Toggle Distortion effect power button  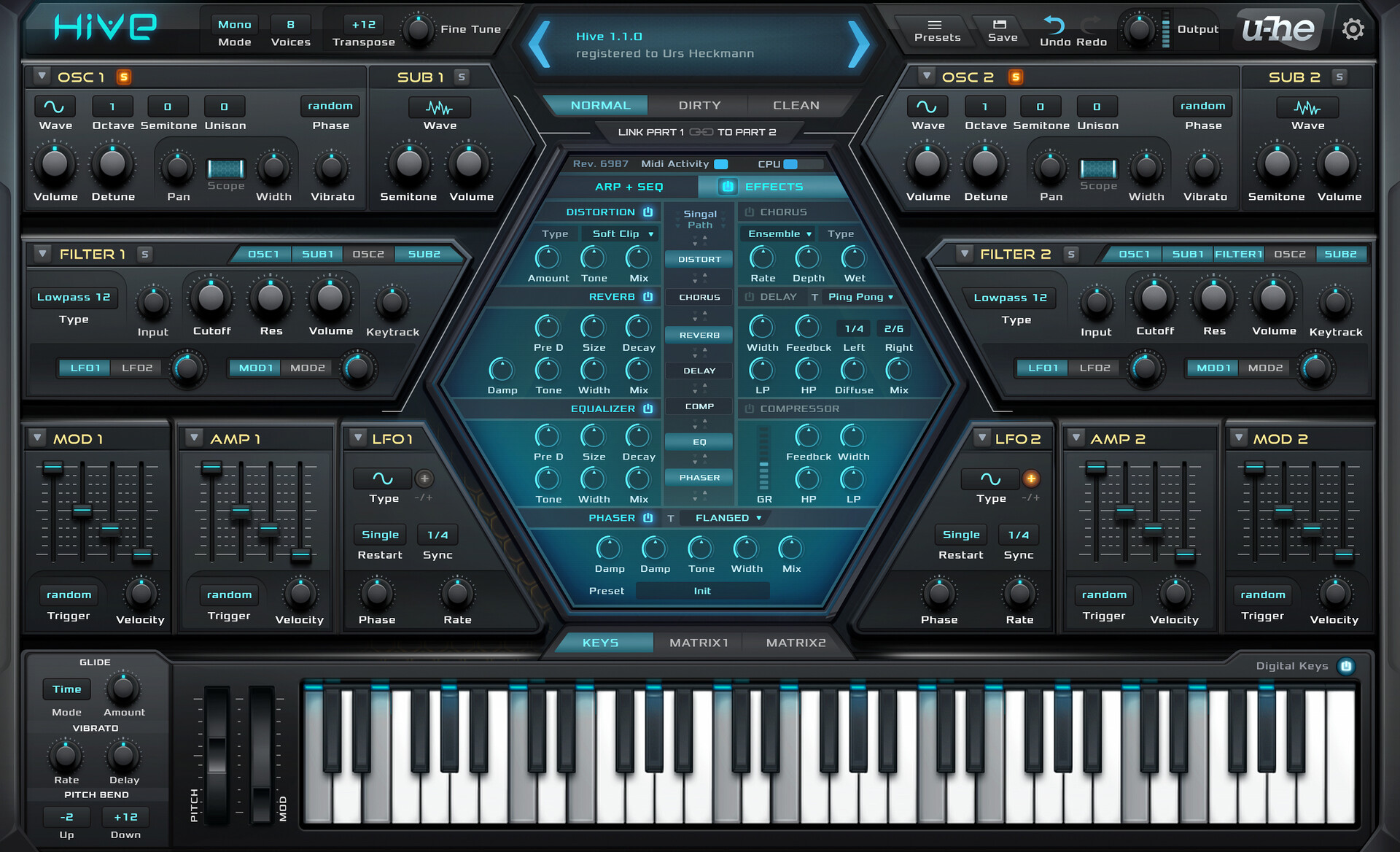(x=647, y=212)
